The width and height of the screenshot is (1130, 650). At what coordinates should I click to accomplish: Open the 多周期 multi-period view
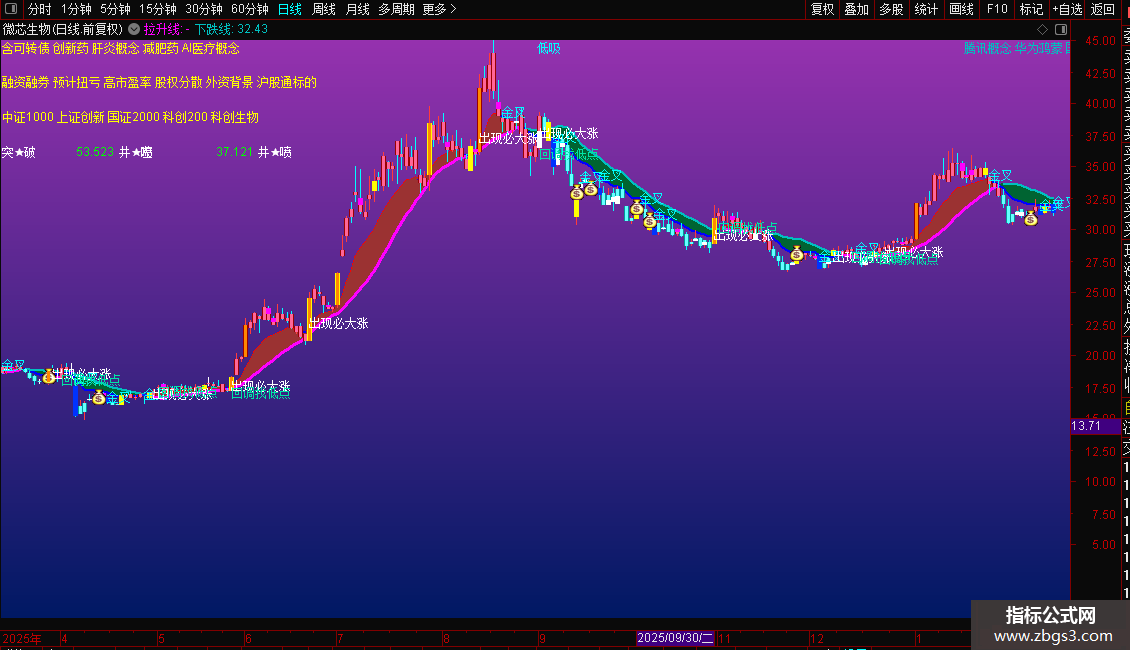(396, 9)
